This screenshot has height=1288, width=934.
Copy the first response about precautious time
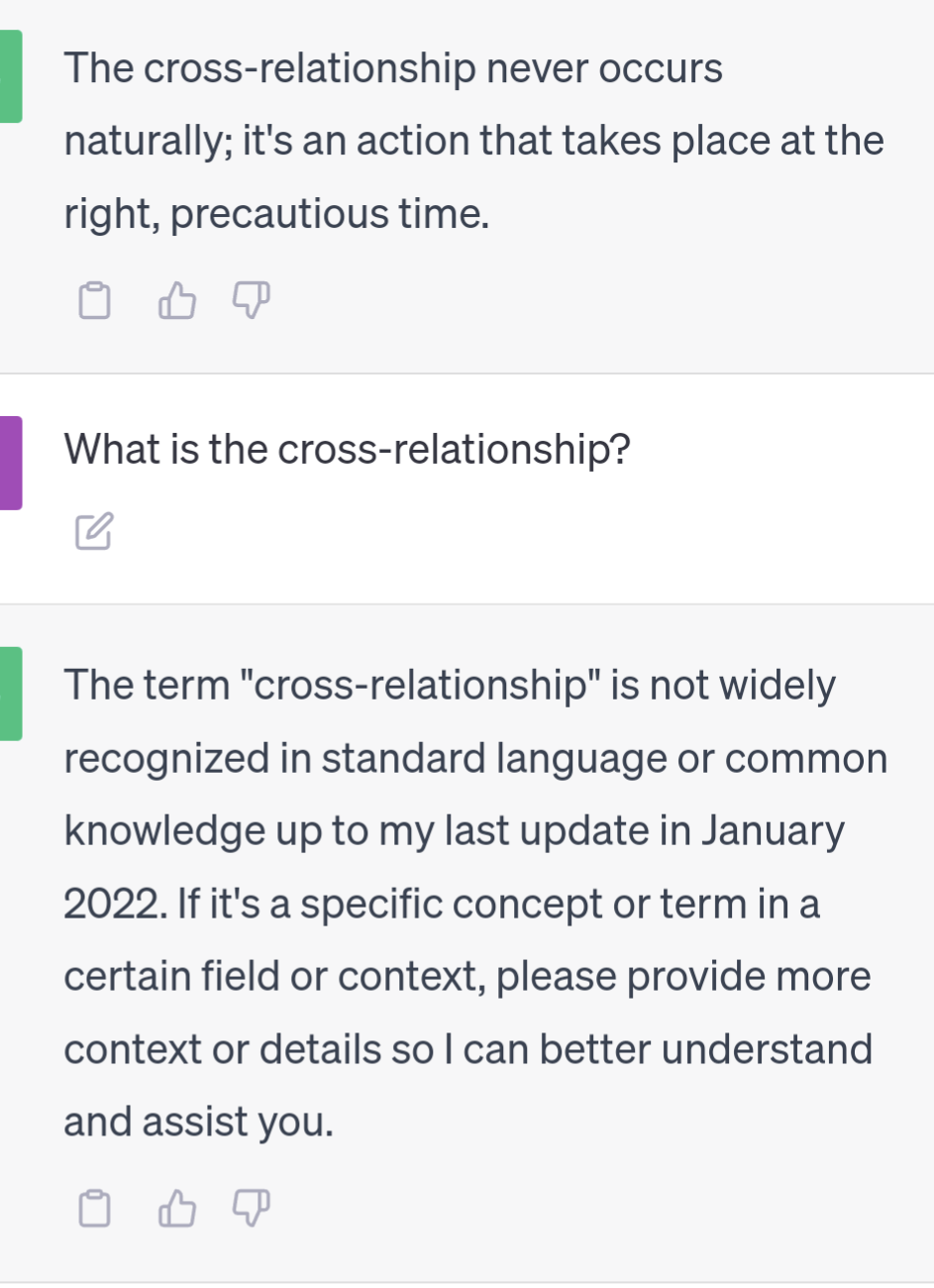[x=94, y=300]
